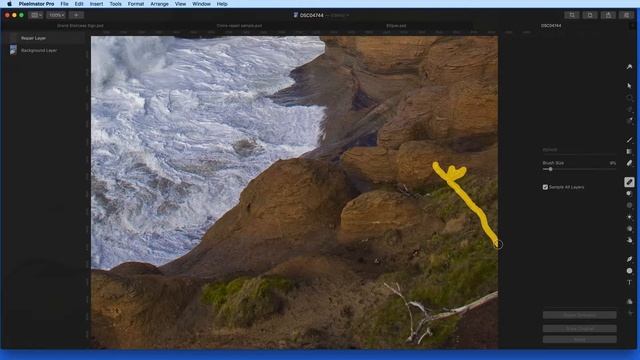640x360 pixels.
Task: Open the File menu
Action: 64,4
